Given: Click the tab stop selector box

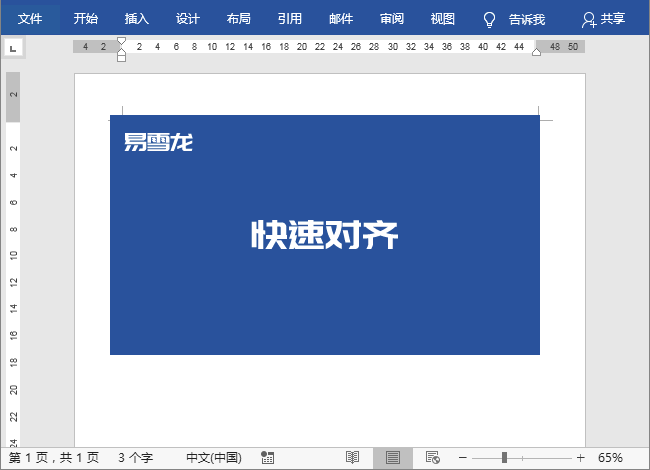Looking at the screenshot, I should tap(13, 48).
